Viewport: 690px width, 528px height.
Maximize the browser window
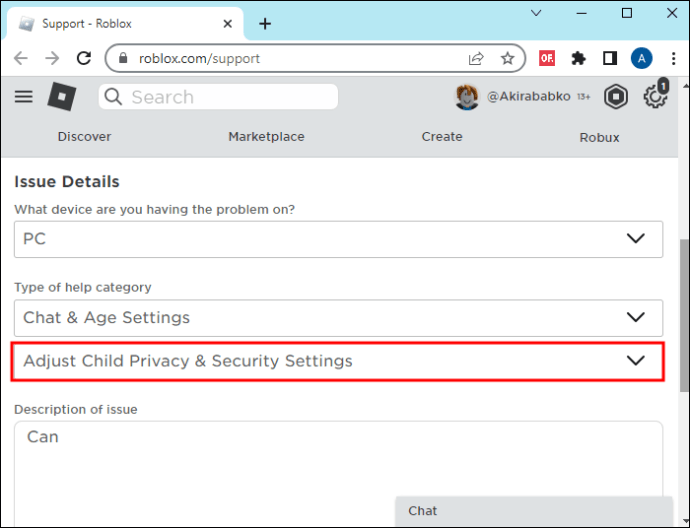(x=627, y=13)
